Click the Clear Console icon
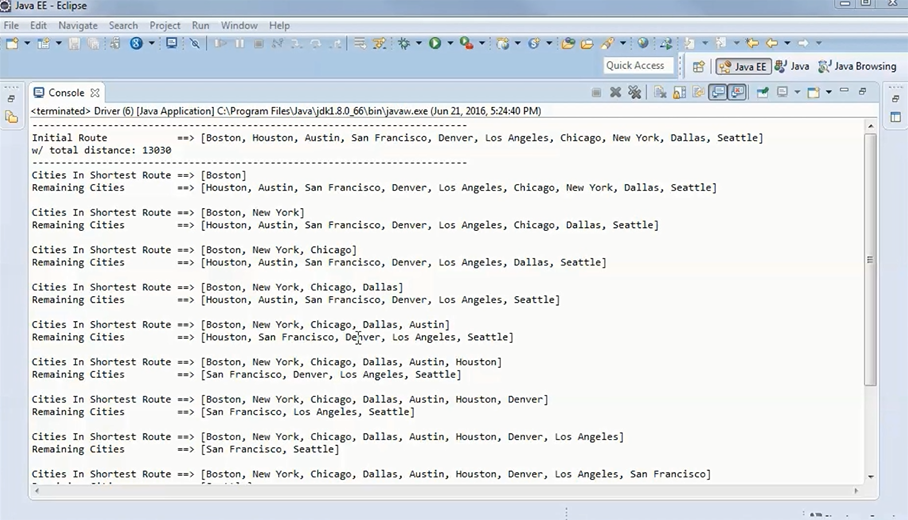The image size is (908, 520). coord(660,92)
